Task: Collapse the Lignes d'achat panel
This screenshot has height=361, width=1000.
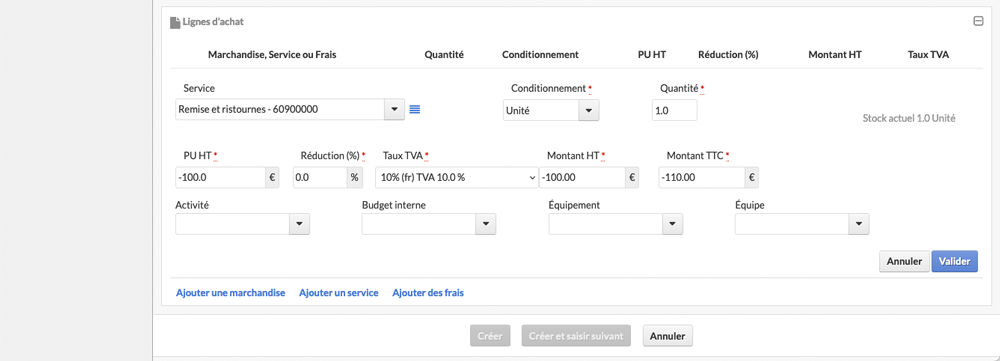Action: click(x=978, y=21)
